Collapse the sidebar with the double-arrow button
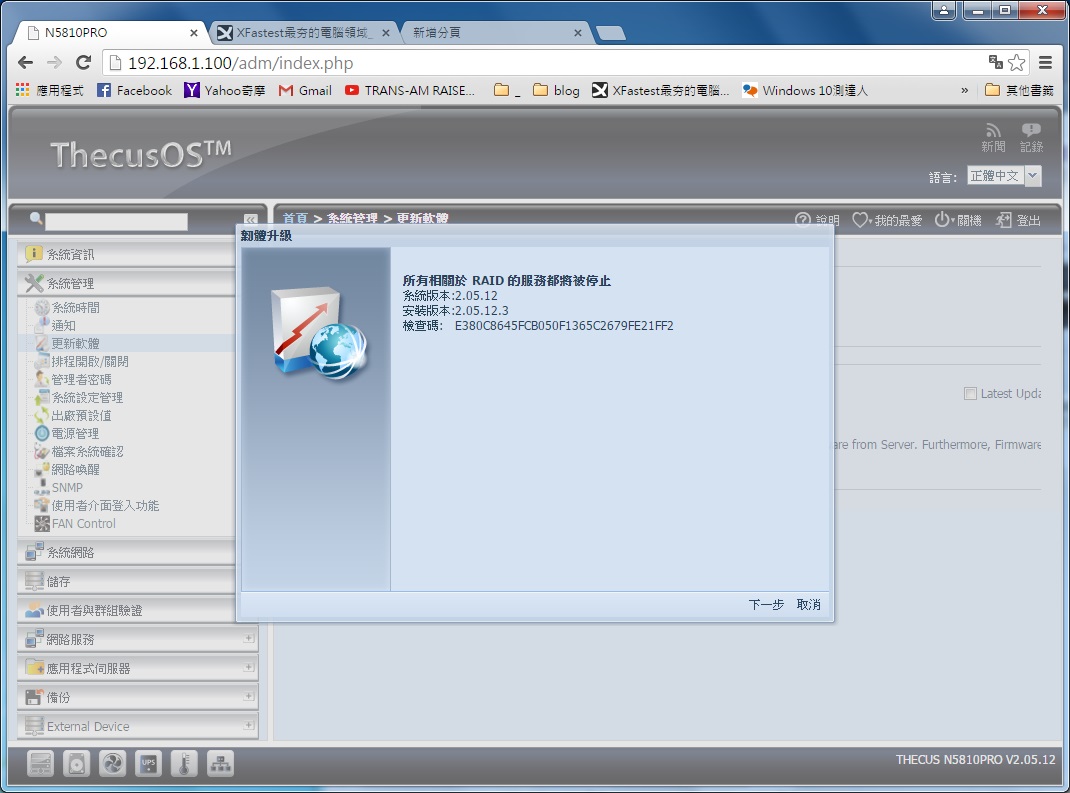 coord(250,220)
